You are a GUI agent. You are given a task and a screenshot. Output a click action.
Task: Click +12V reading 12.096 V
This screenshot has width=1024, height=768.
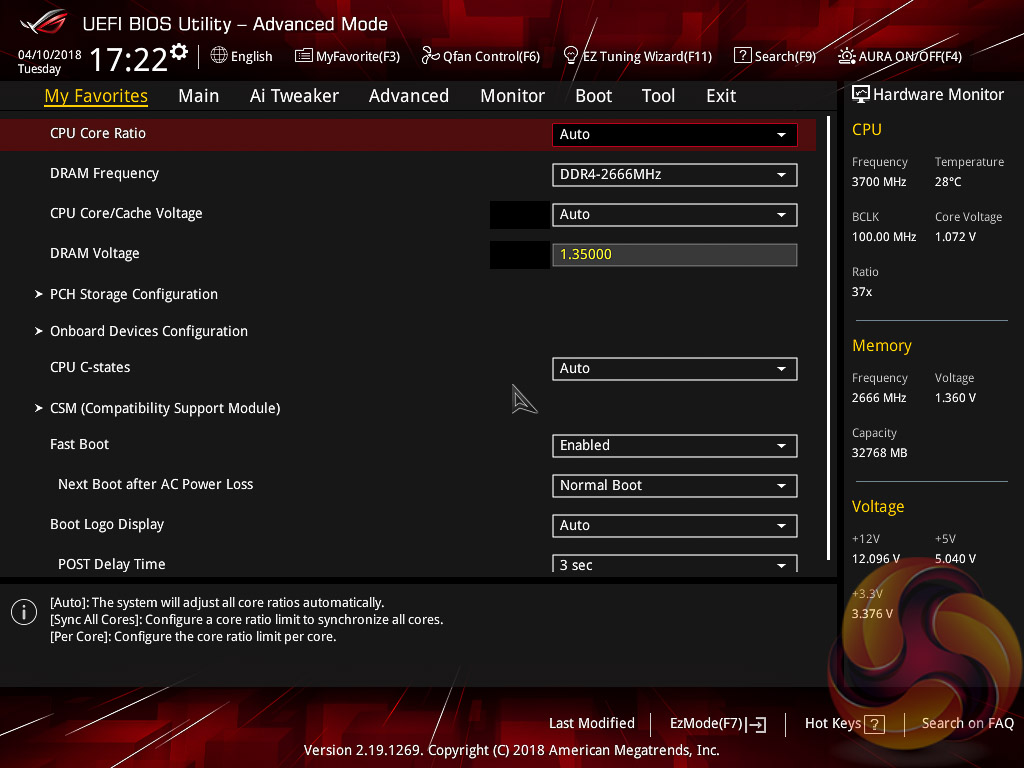(x=876, y=559)
